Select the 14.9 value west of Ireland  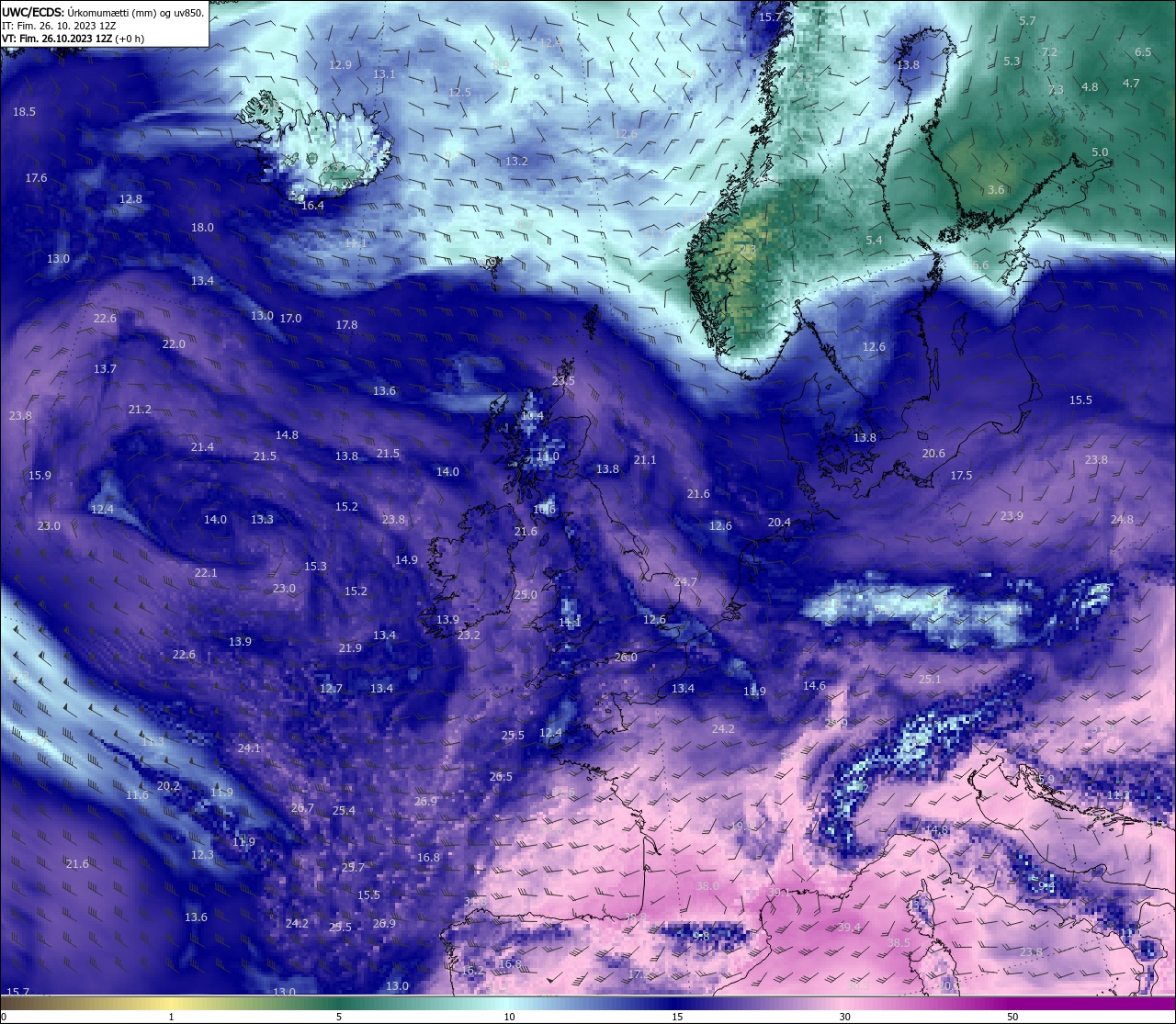(406, 560)
